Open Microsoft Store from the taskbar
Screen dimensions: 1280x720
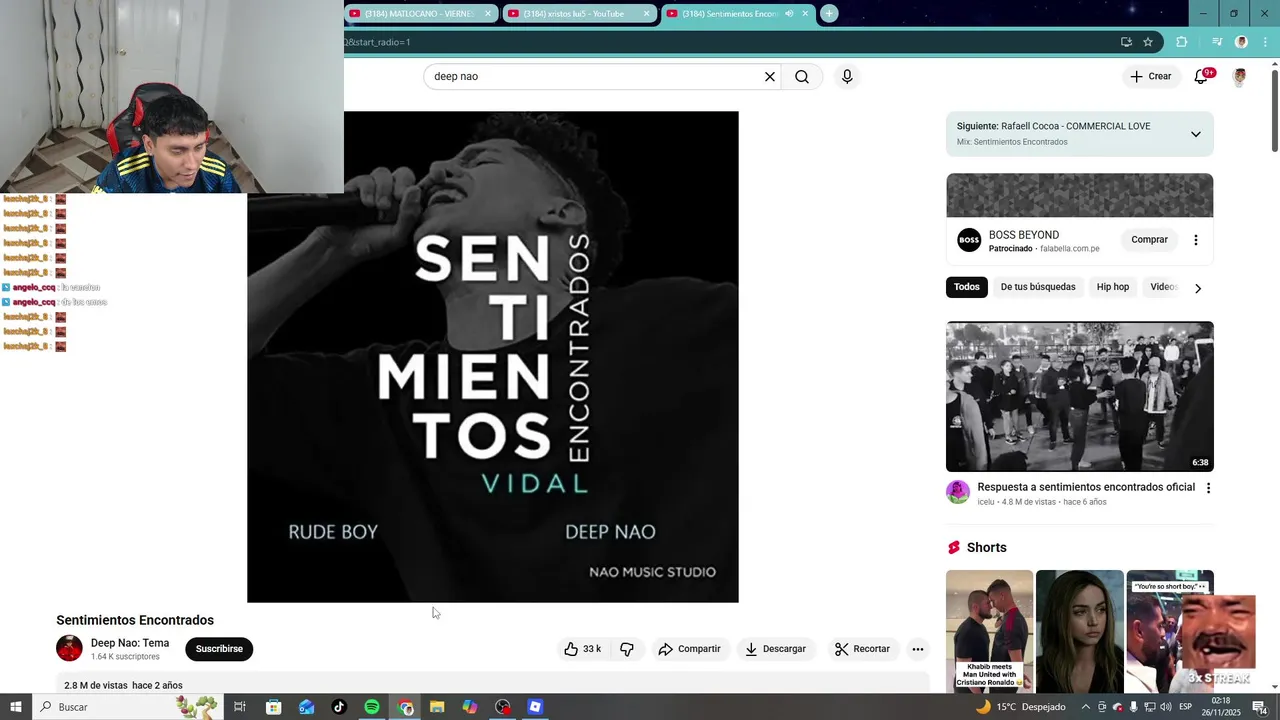[x=274, y=707]
